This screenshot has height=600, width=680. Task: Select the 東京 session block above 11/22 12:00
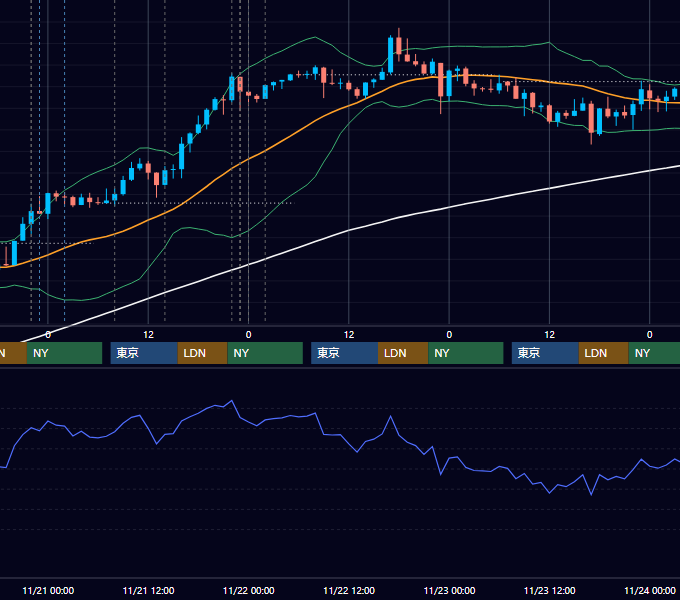click(x=344, y=353)
